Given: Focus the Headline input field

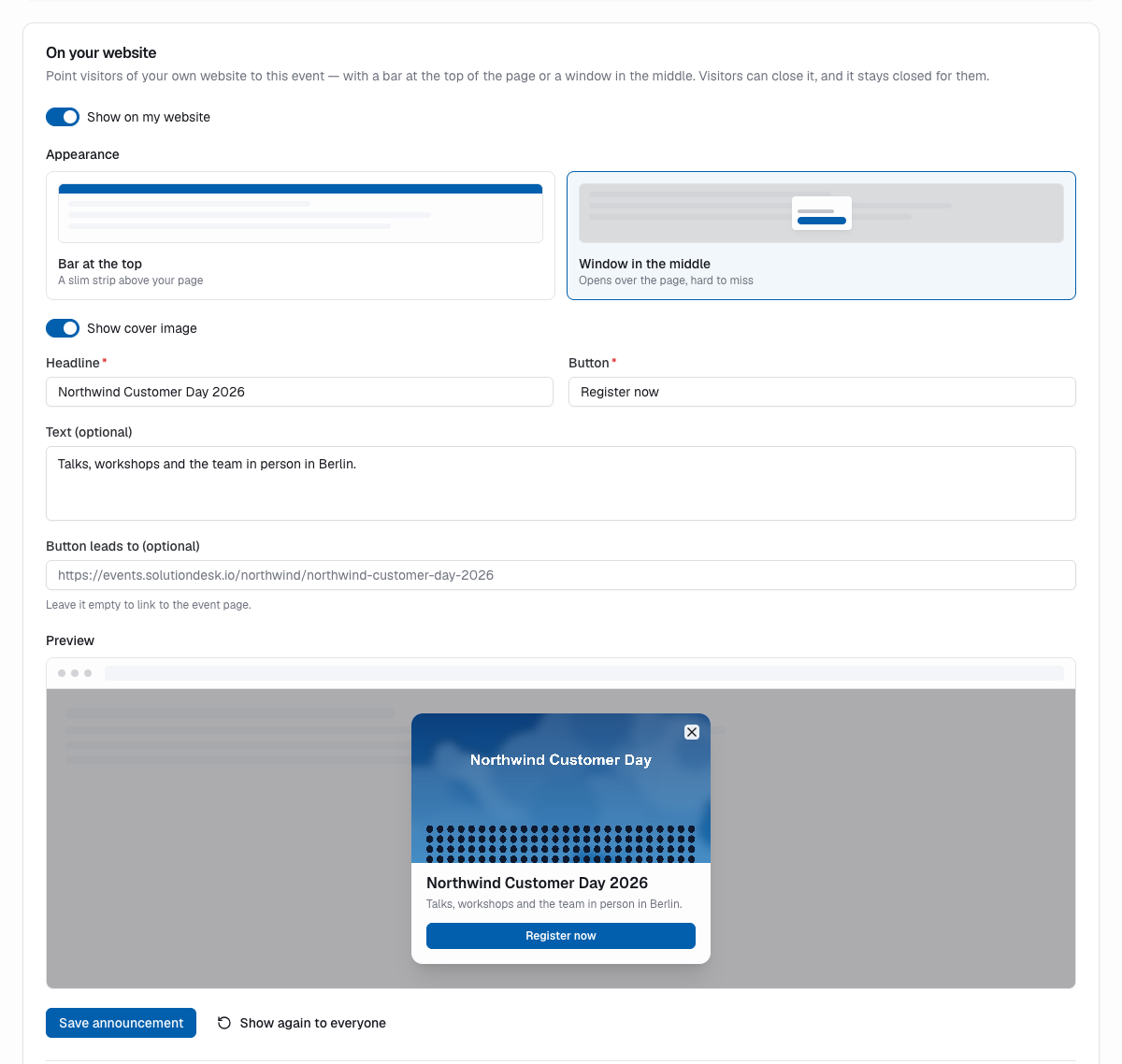Looking at the screenshot, I should [x=299, y=392].
